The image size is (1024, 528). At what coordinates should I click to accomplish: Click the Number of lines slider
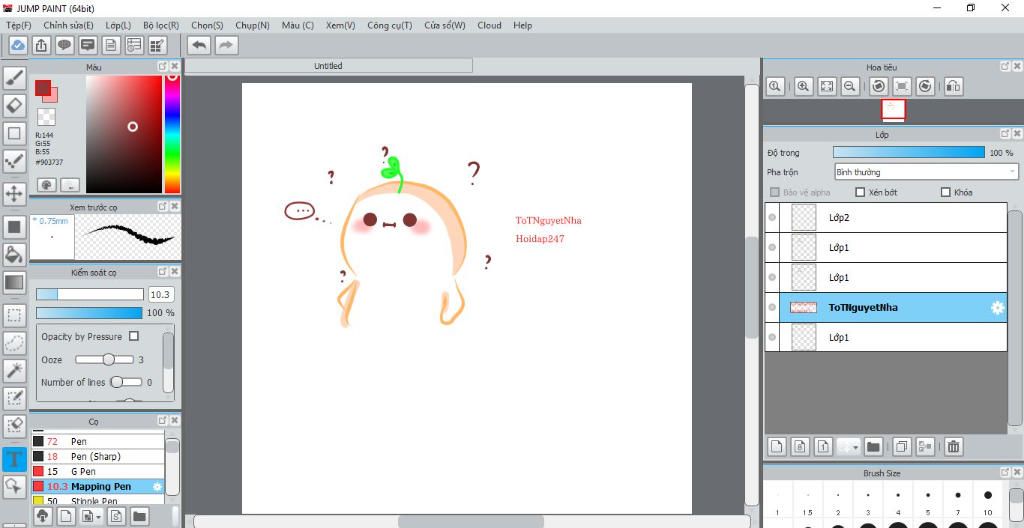127,382
